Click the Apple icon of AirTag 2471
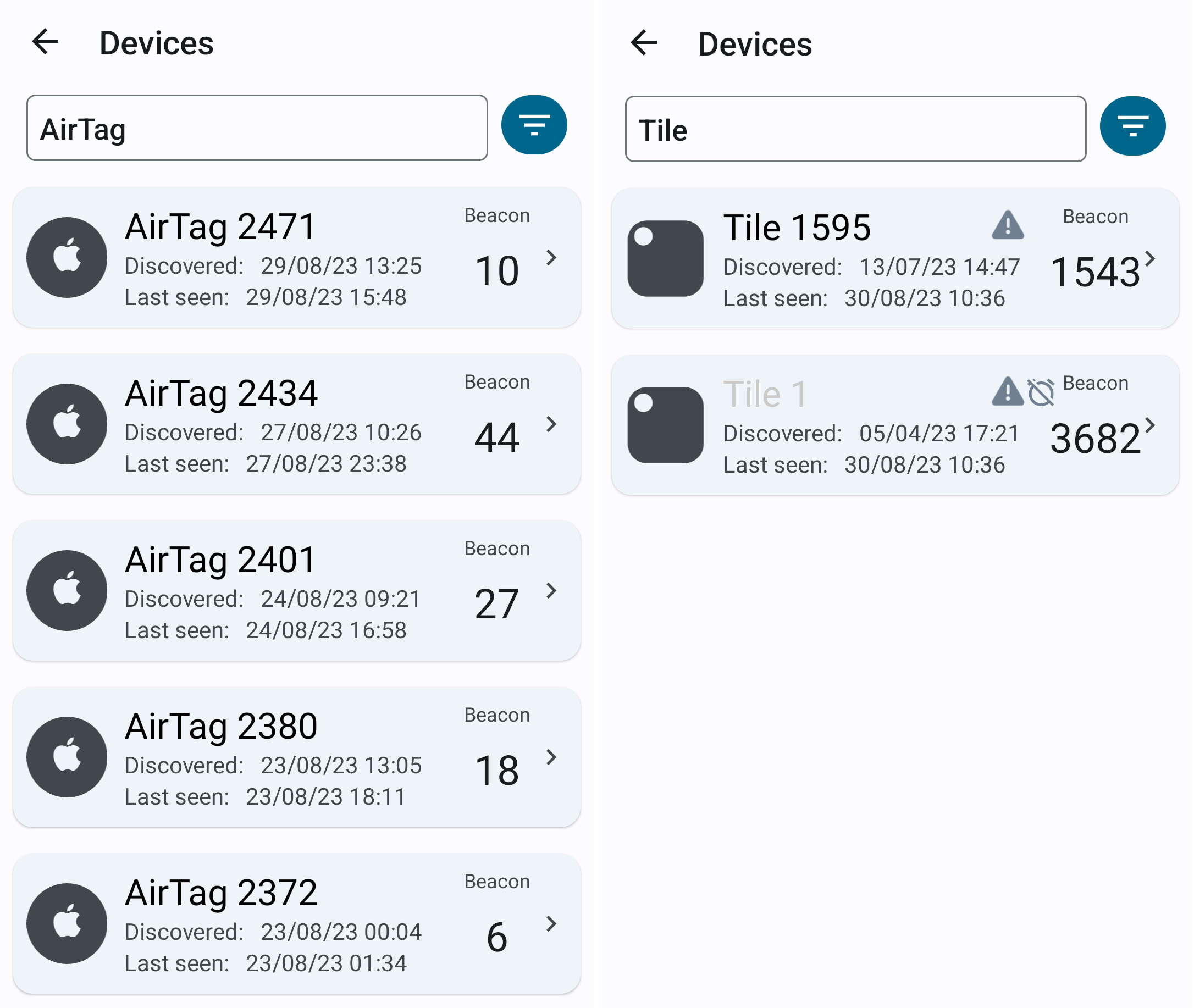Screen dimensions: 1194x1008 coord(67,258)
